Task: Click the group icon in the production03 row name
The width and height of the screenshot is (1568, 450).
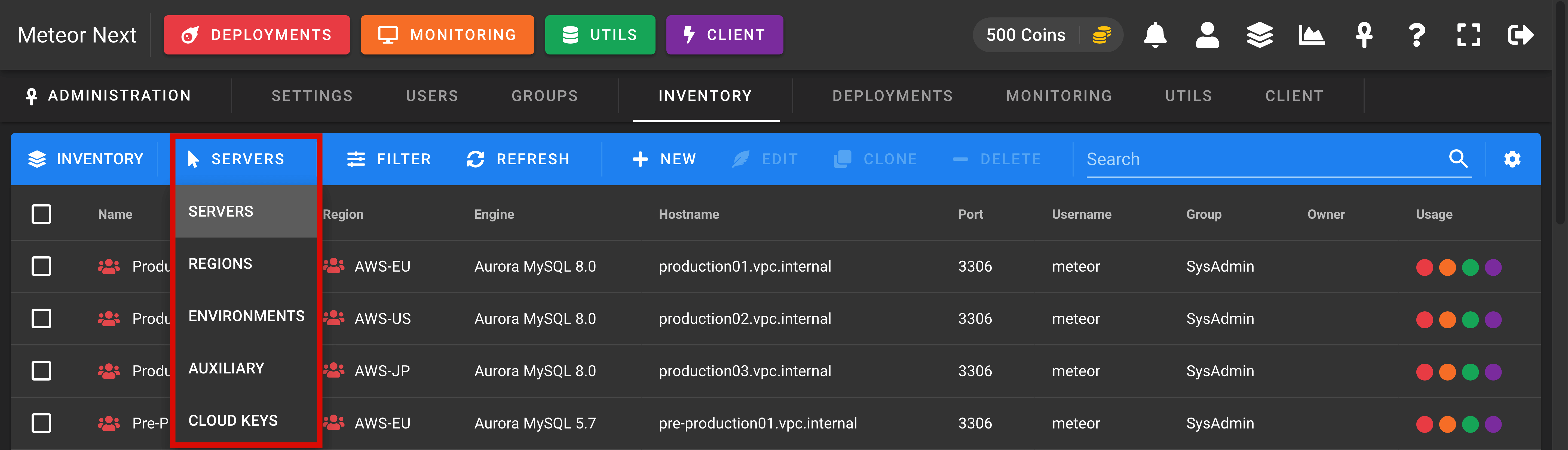Action: 109,371
